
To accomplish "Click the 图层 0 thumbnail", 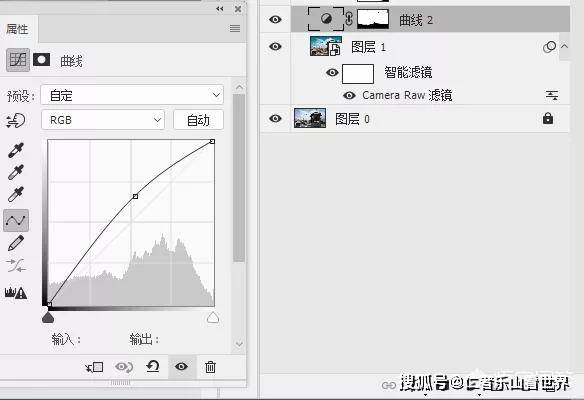I will (x=310, y=118).
